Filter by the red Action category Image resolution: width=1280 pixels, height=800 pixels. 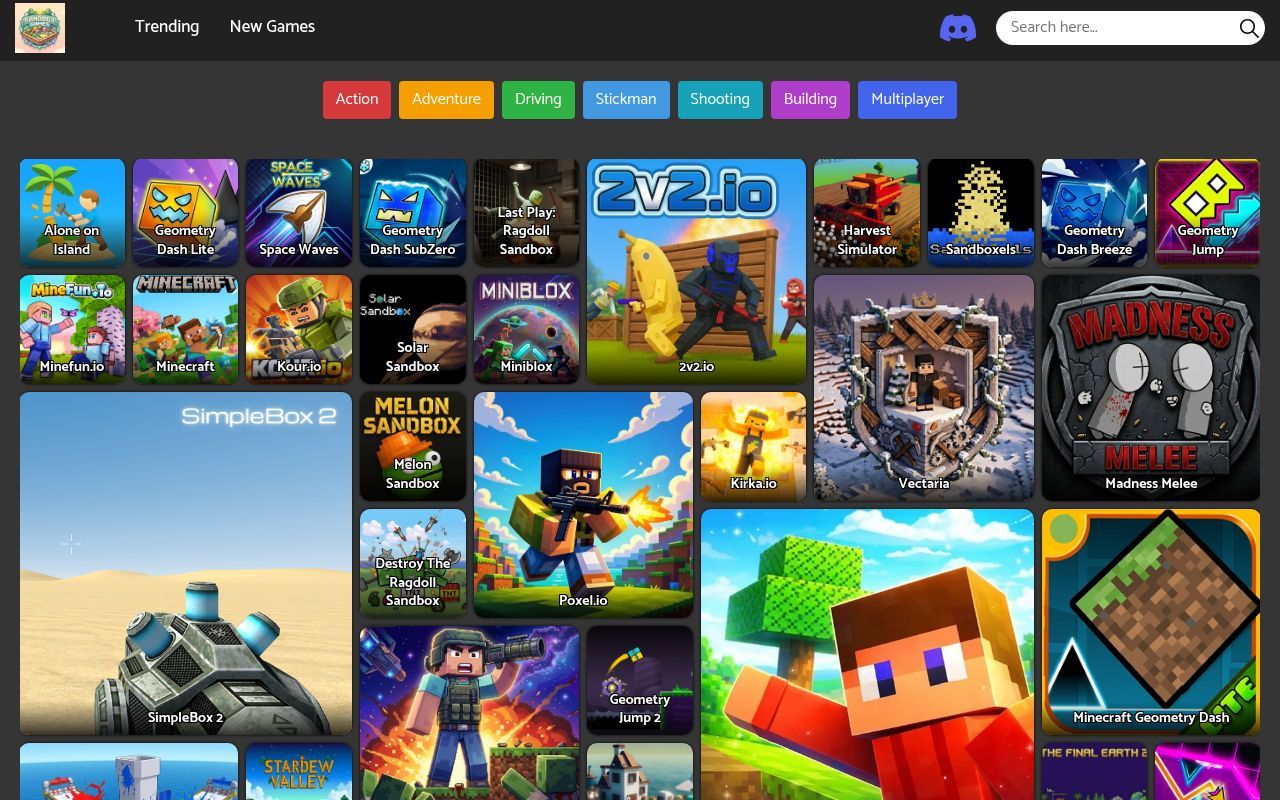[x=357, y=99]
